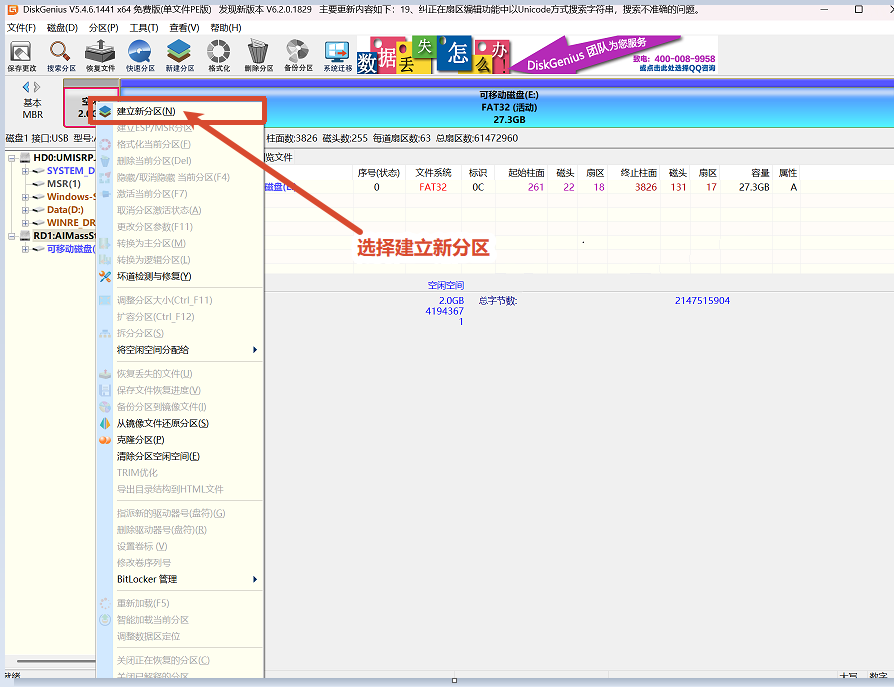Go to next disk with right arrow
Viewport: 894px width, 687px height.
click(37, 87)
